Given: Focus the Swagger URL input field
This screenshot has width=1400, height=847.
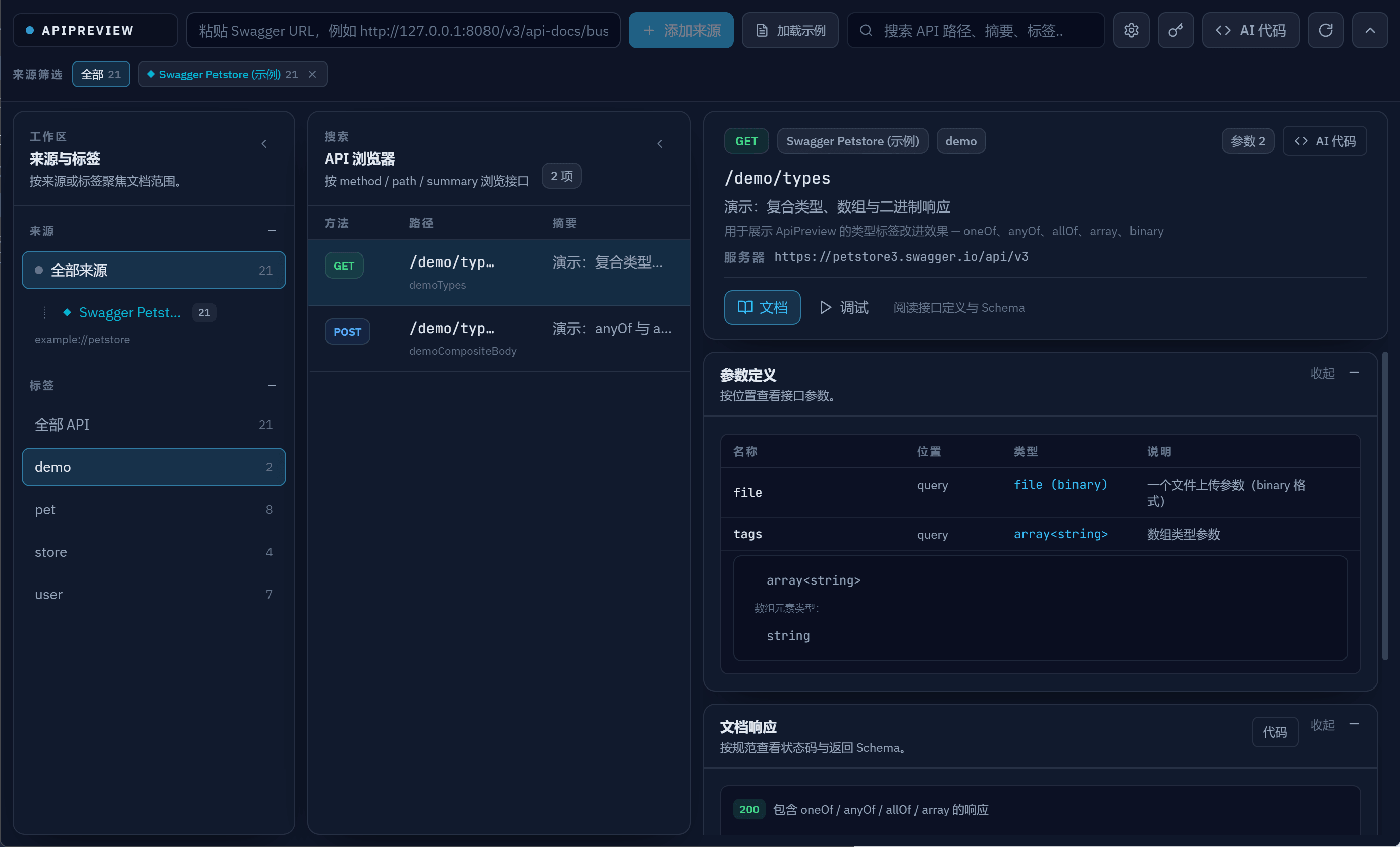Looking at the screenshot, I should [403, 30].
